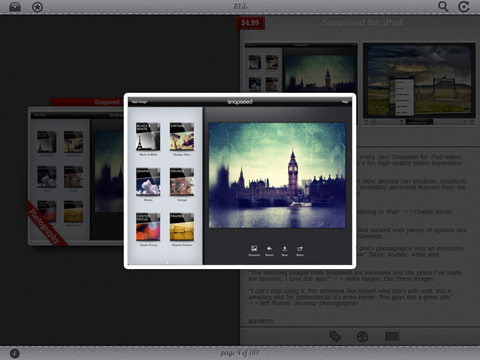Open the globe web icon
The image size is (480, 360).
363,337
